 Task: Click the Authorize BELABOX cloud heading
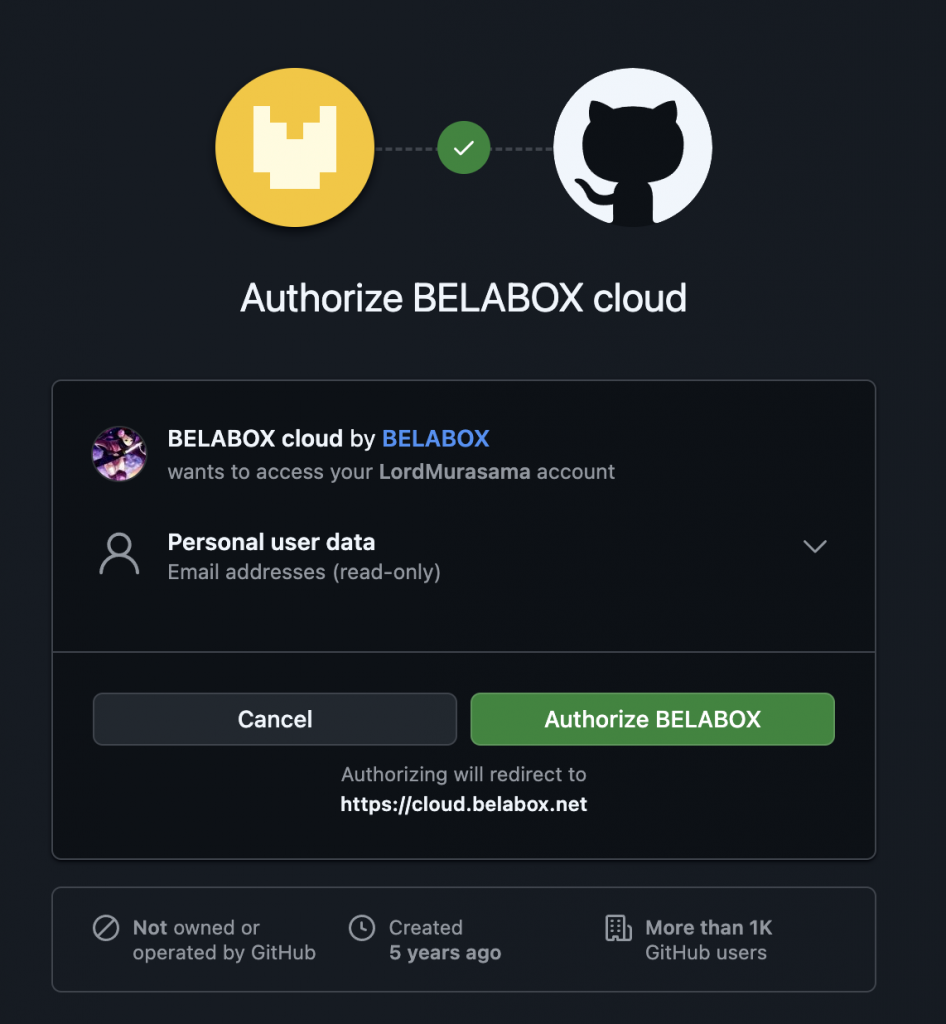[x=463, y=298]
